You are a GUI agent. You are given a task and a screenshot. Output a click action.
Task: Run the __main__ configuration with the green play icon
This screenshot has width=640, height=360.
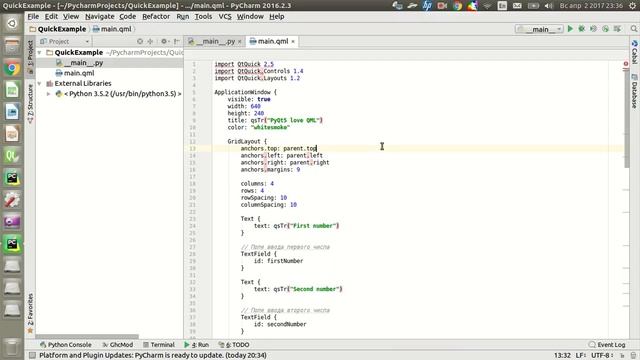(570, 29)
